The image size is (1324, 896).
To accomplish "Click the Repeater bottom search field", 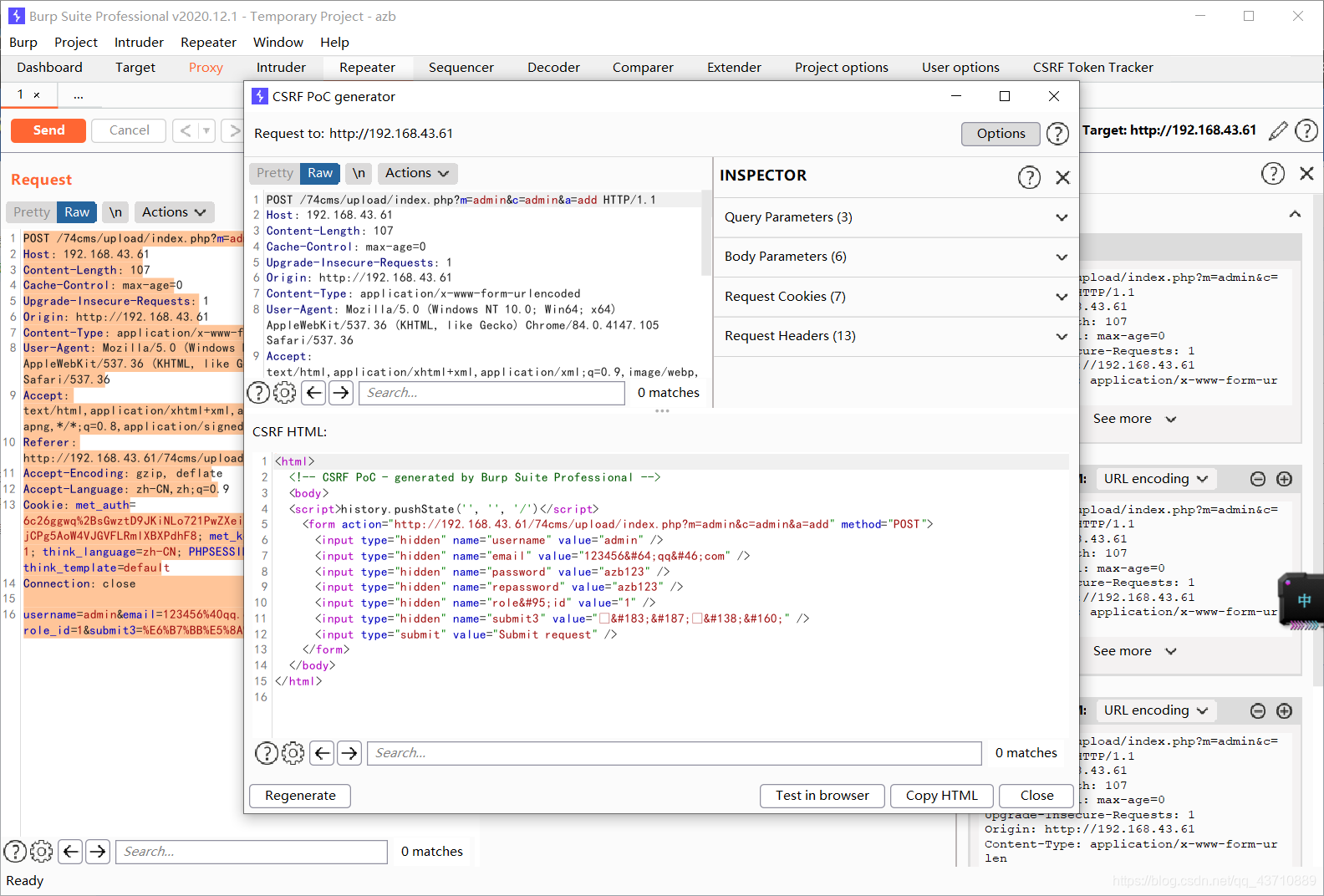I will 252,852.
